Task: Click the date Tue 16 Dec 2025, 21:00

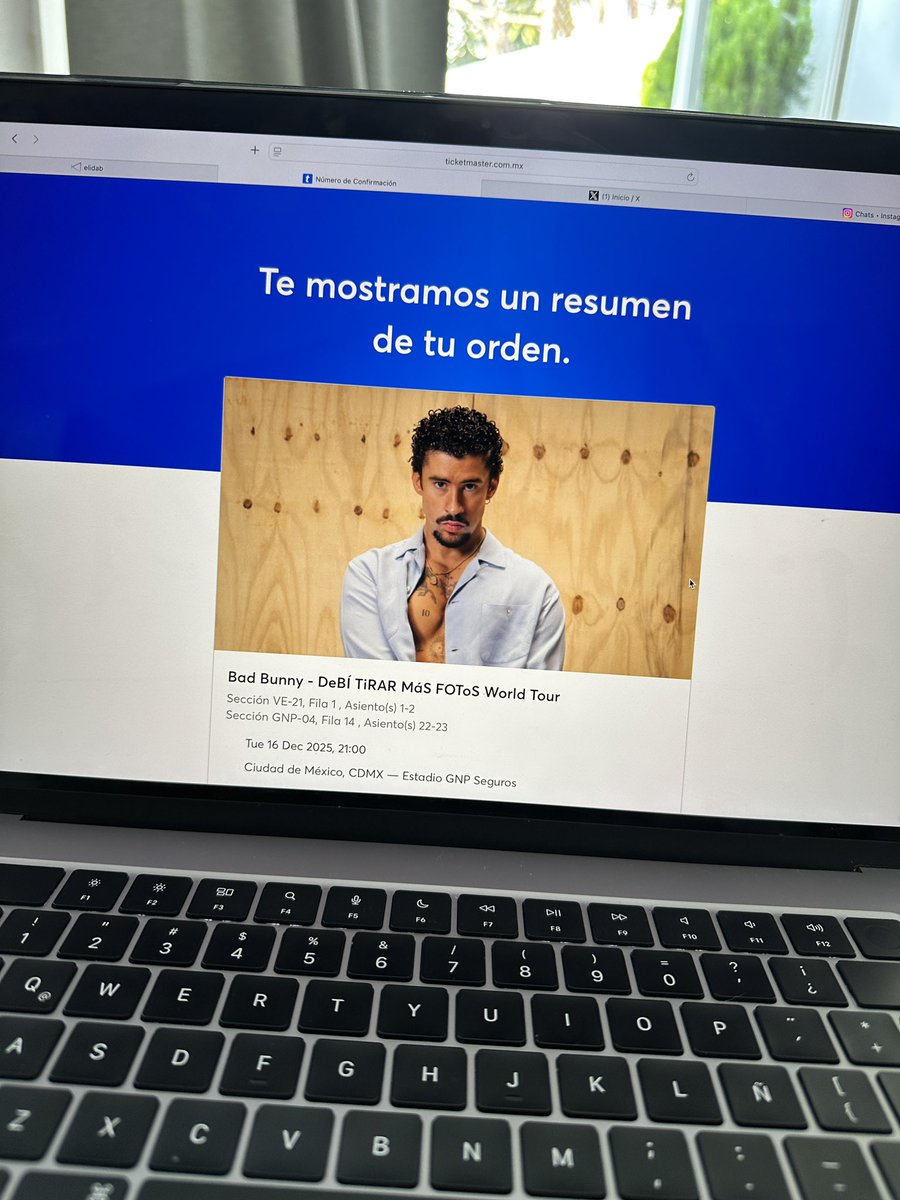Action: [x=305, y=746]
